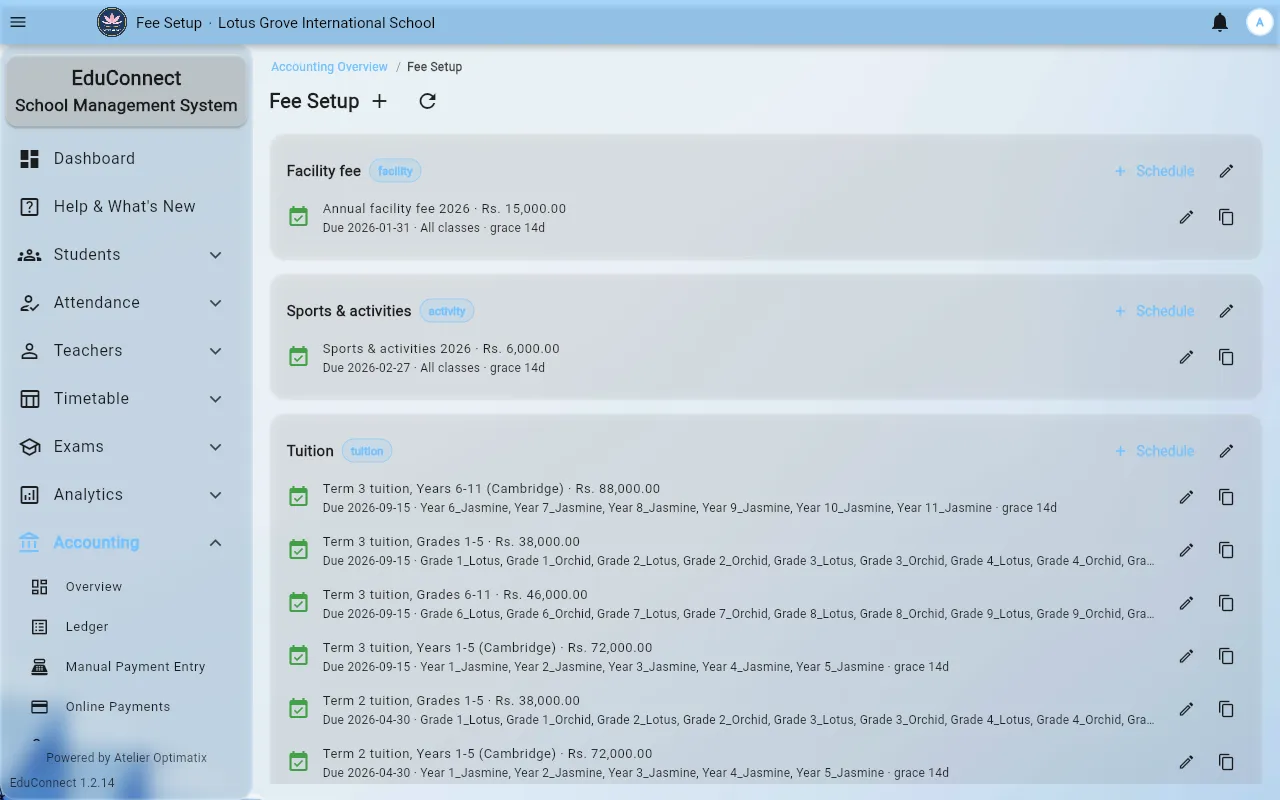The width and height of the screenshot is (1280, 800).
Task: Click the calendar icon for Sports & activities 2026
Action: click(298, 357)
